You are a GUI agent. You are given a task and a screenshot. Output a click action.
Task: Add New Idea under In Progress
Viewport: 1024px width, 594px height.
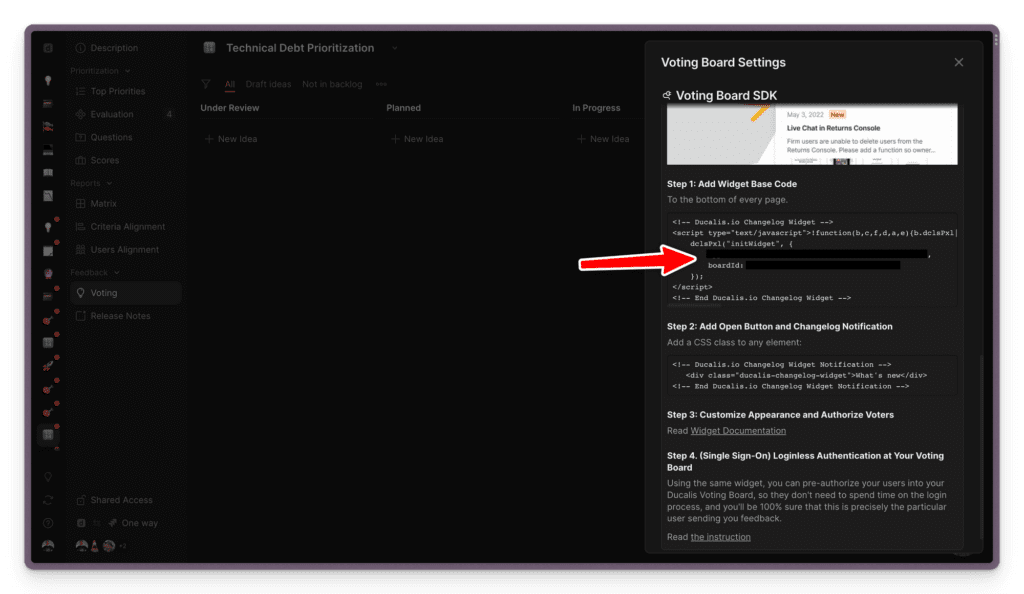(x=603, y=139)
